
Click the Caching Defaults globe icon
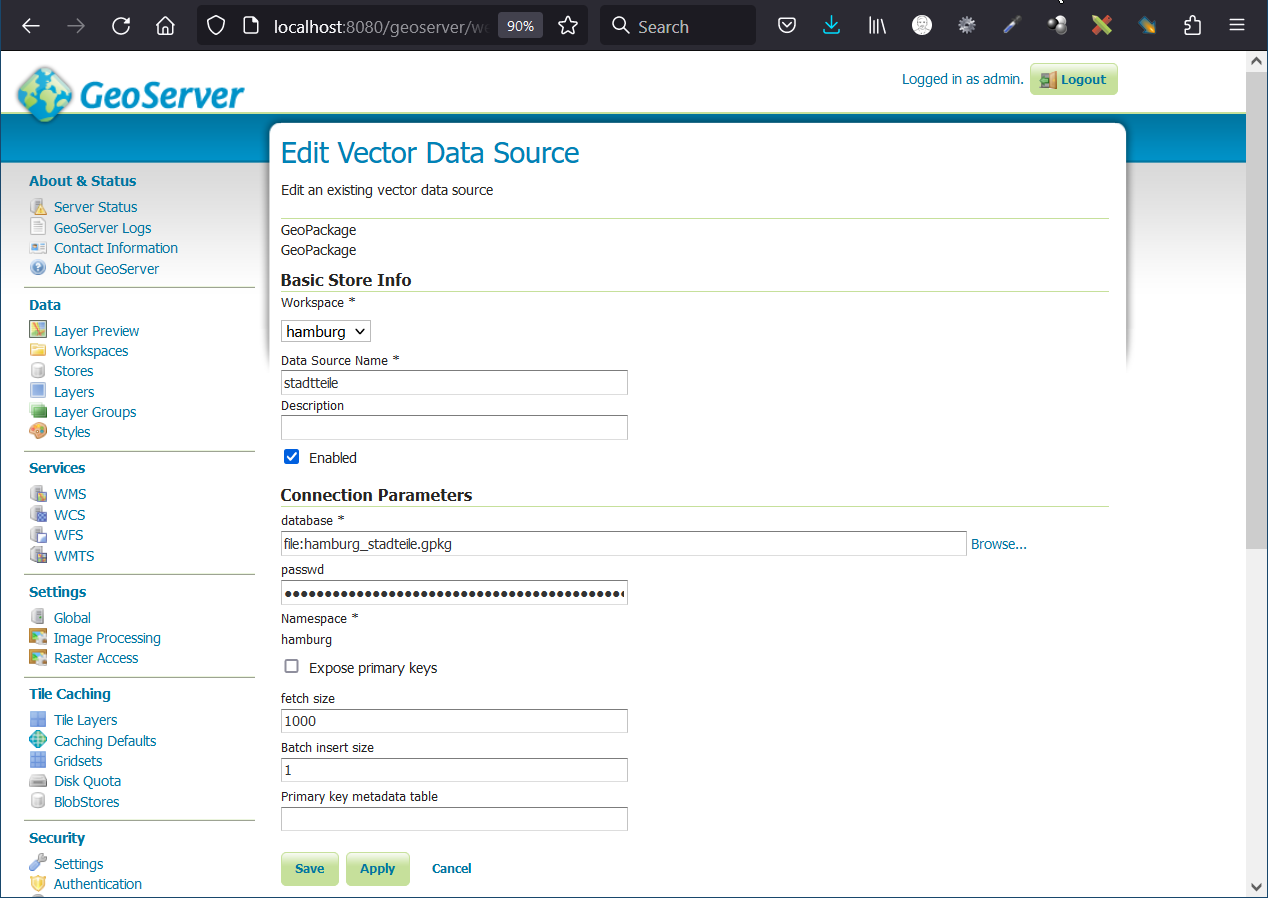point(38,740)
